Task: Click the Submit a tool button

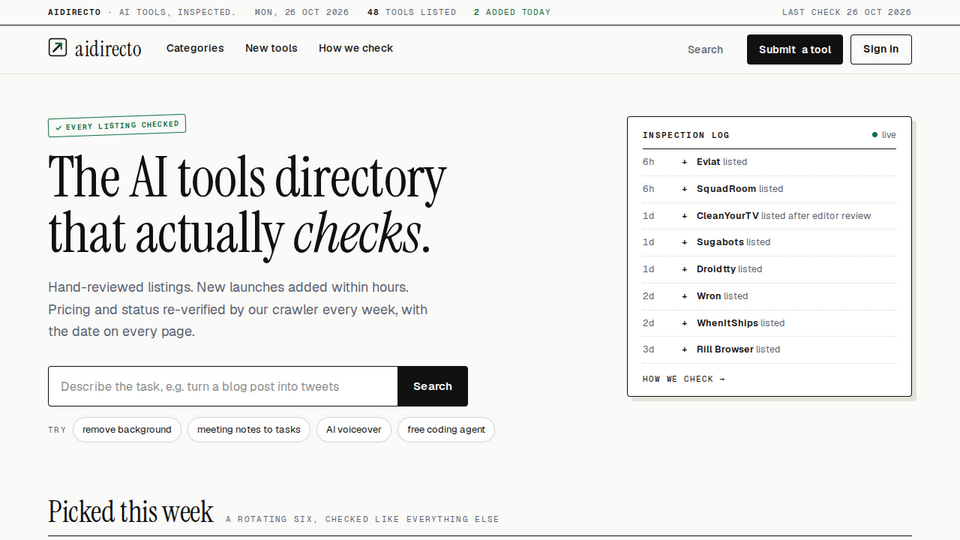Action: 795,50
